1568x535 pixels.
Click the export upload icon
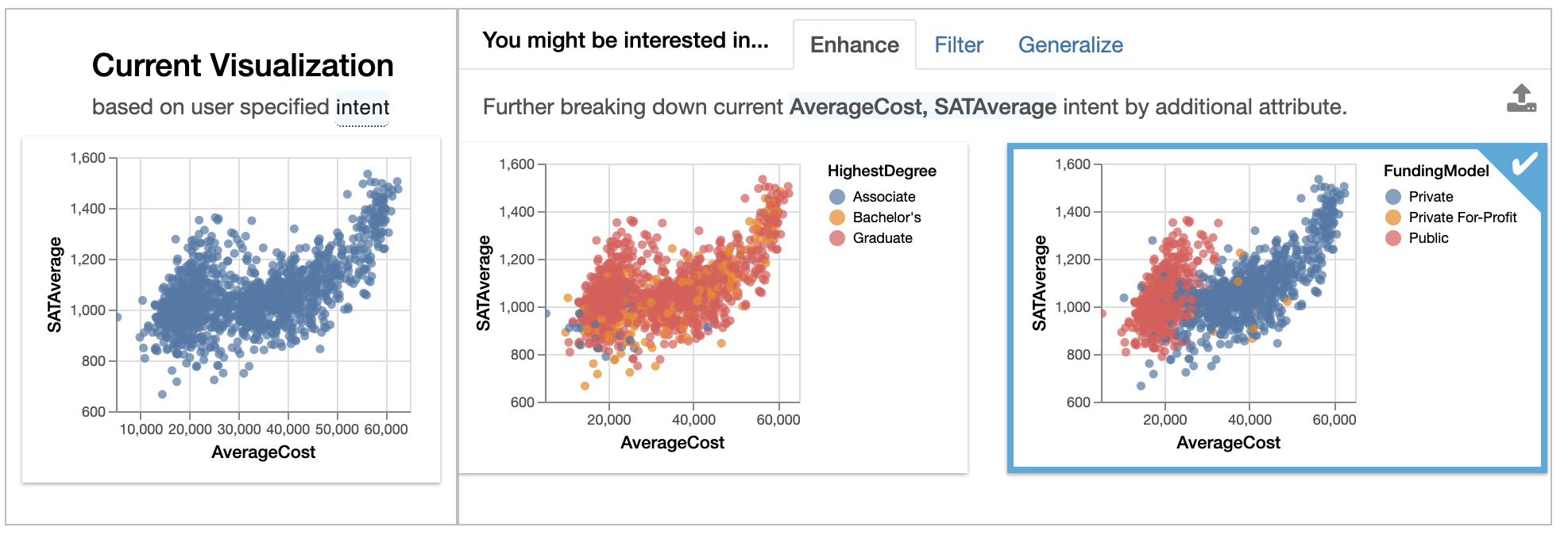point(1521,98)
